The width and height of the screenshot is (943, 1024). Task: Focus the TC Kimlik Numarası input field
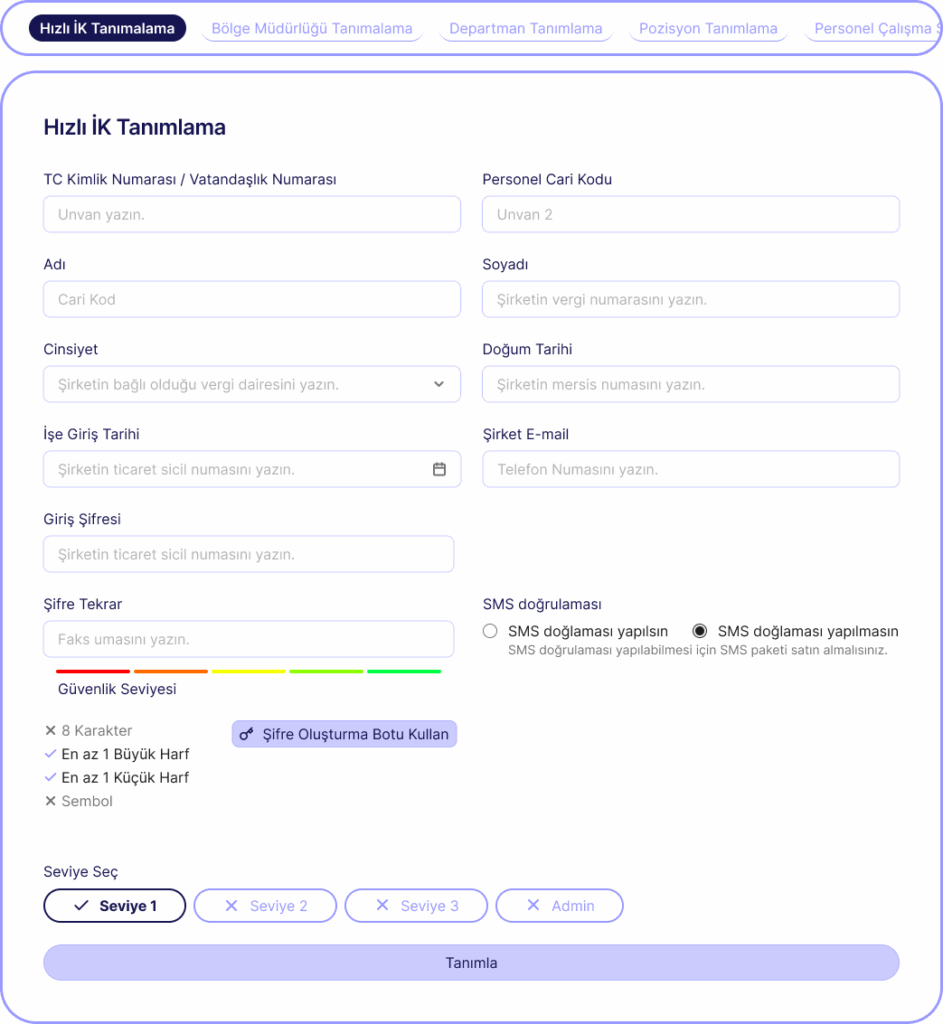[x=252, y=214]
